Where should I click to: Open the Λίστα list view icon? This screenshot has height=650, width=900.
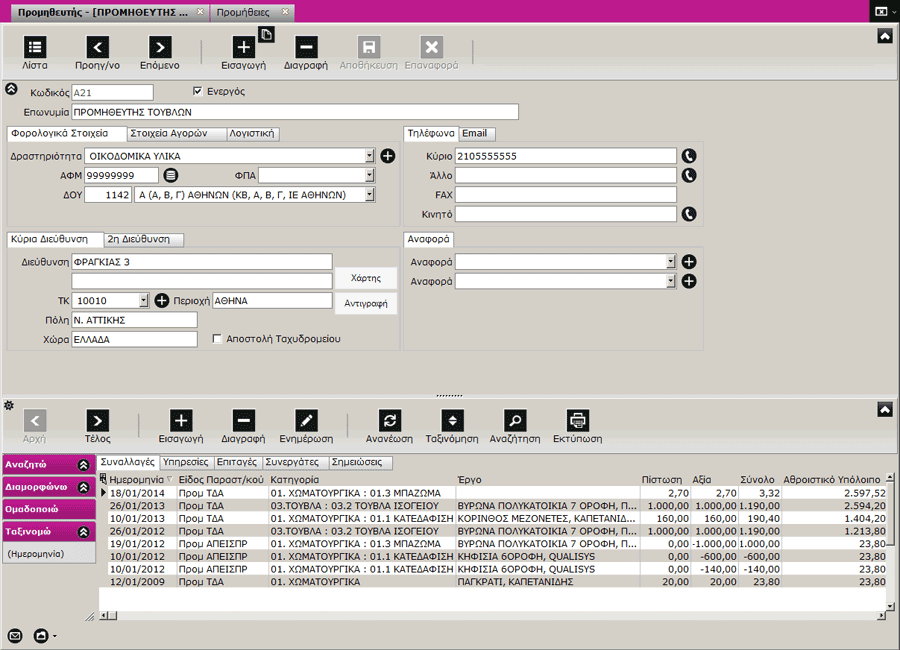pyautogui.click(x=34, y=47)
